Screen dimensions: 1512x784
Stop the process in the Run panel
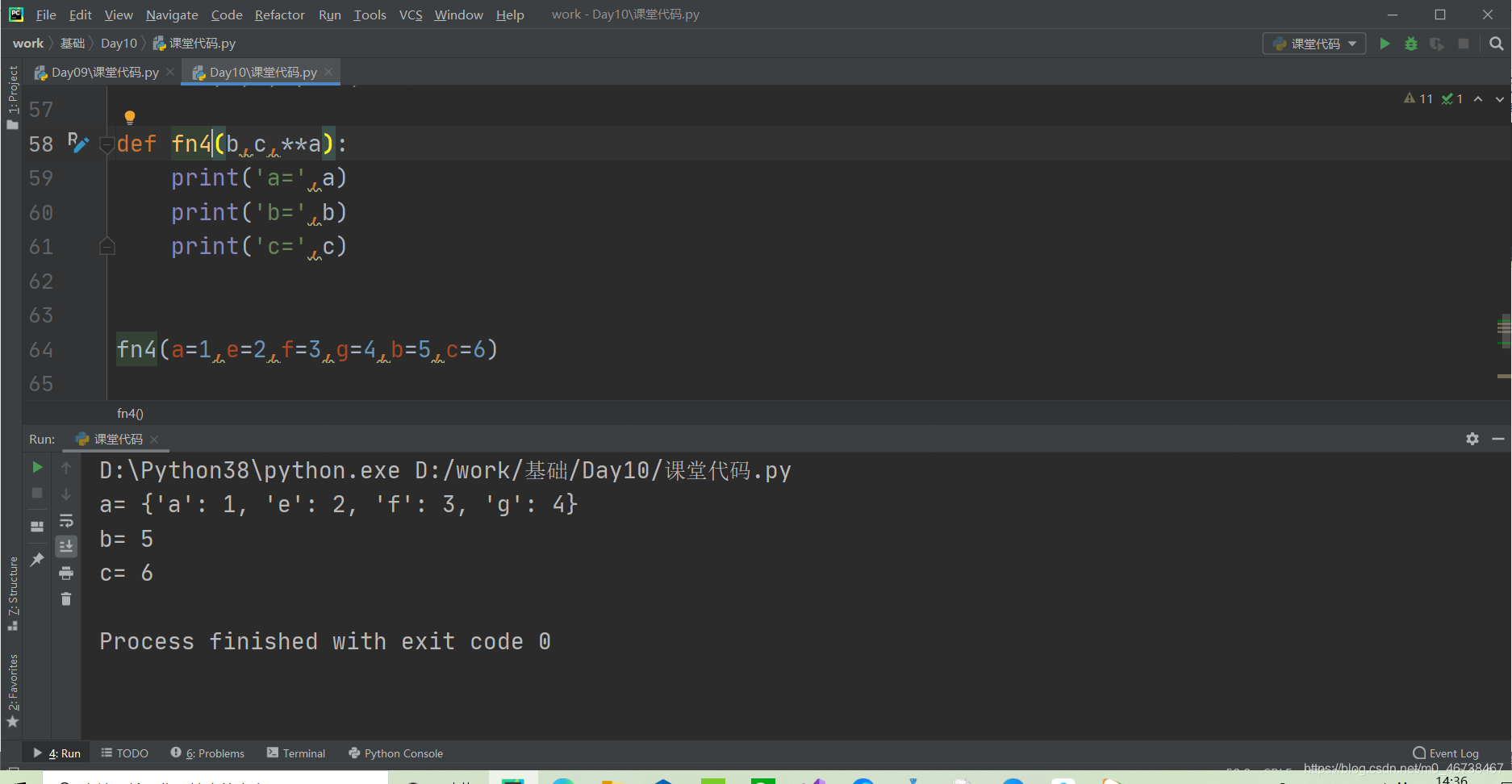click(x=37, y=493)
